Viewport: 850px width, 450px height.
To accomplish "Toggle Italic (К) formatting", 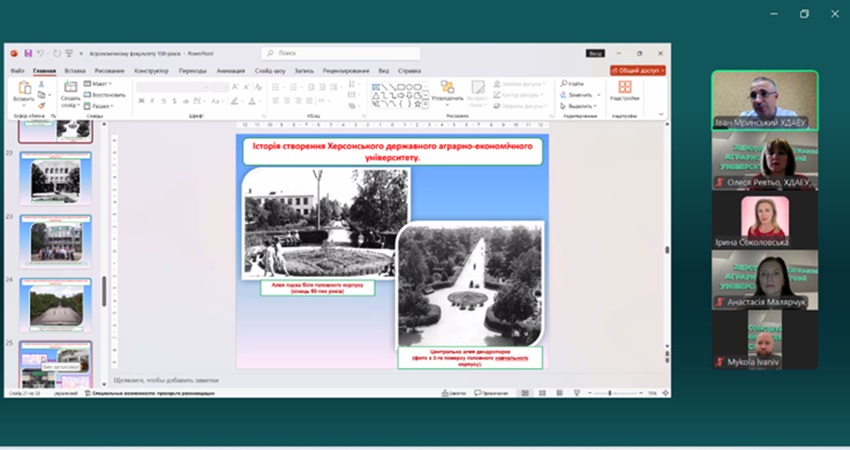I will 152,101.
